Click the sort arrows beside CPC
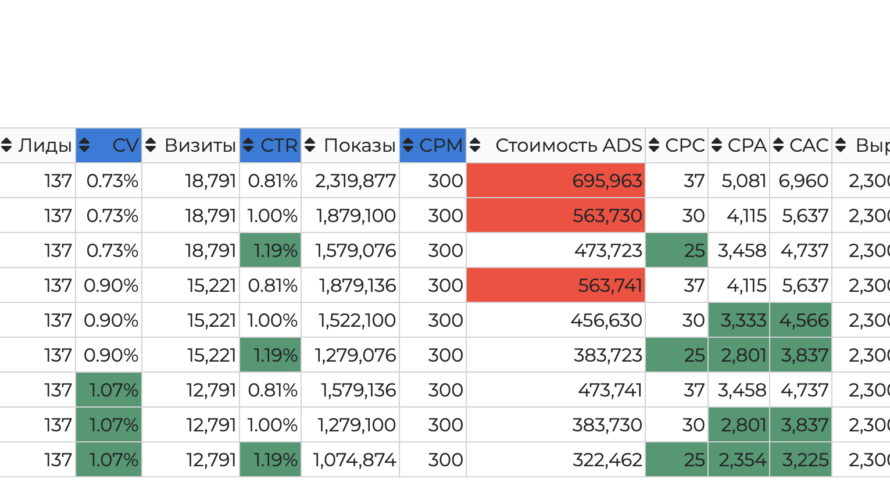The height and width of the screenshot is (500, 890). pos(654,146)
